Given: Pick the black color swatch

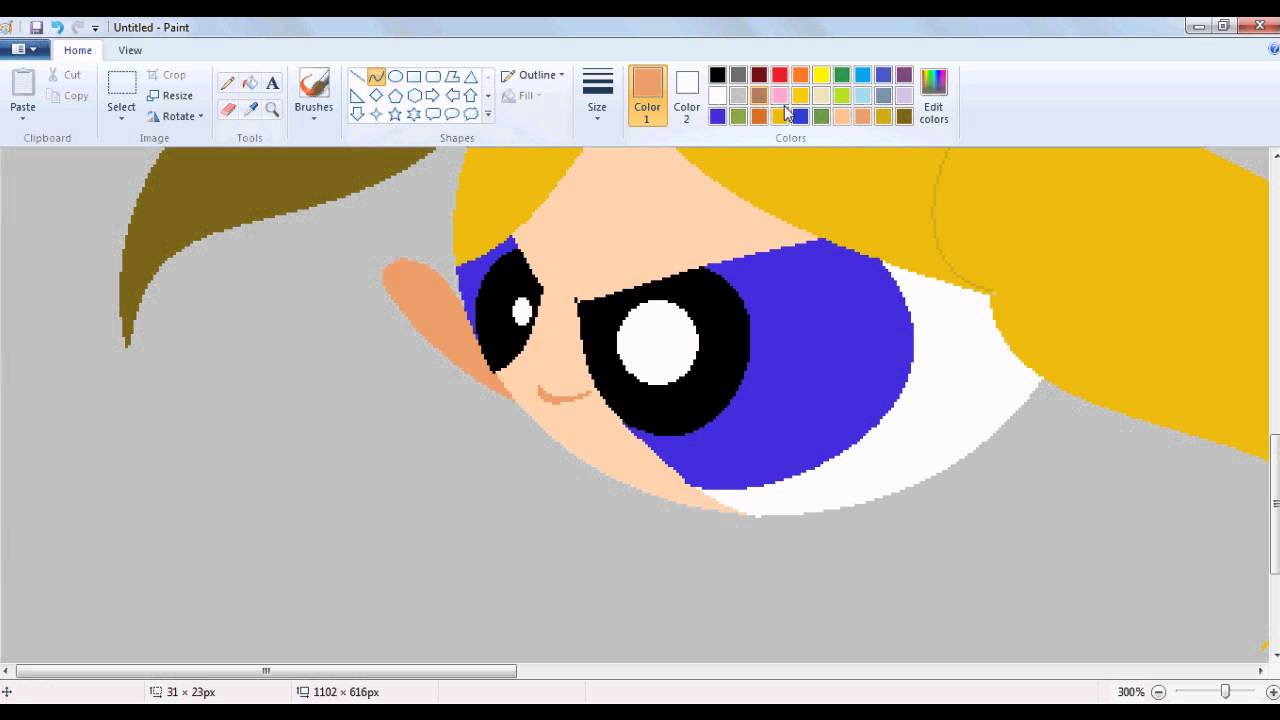Looking at the screenshot, I should (717, 75).
